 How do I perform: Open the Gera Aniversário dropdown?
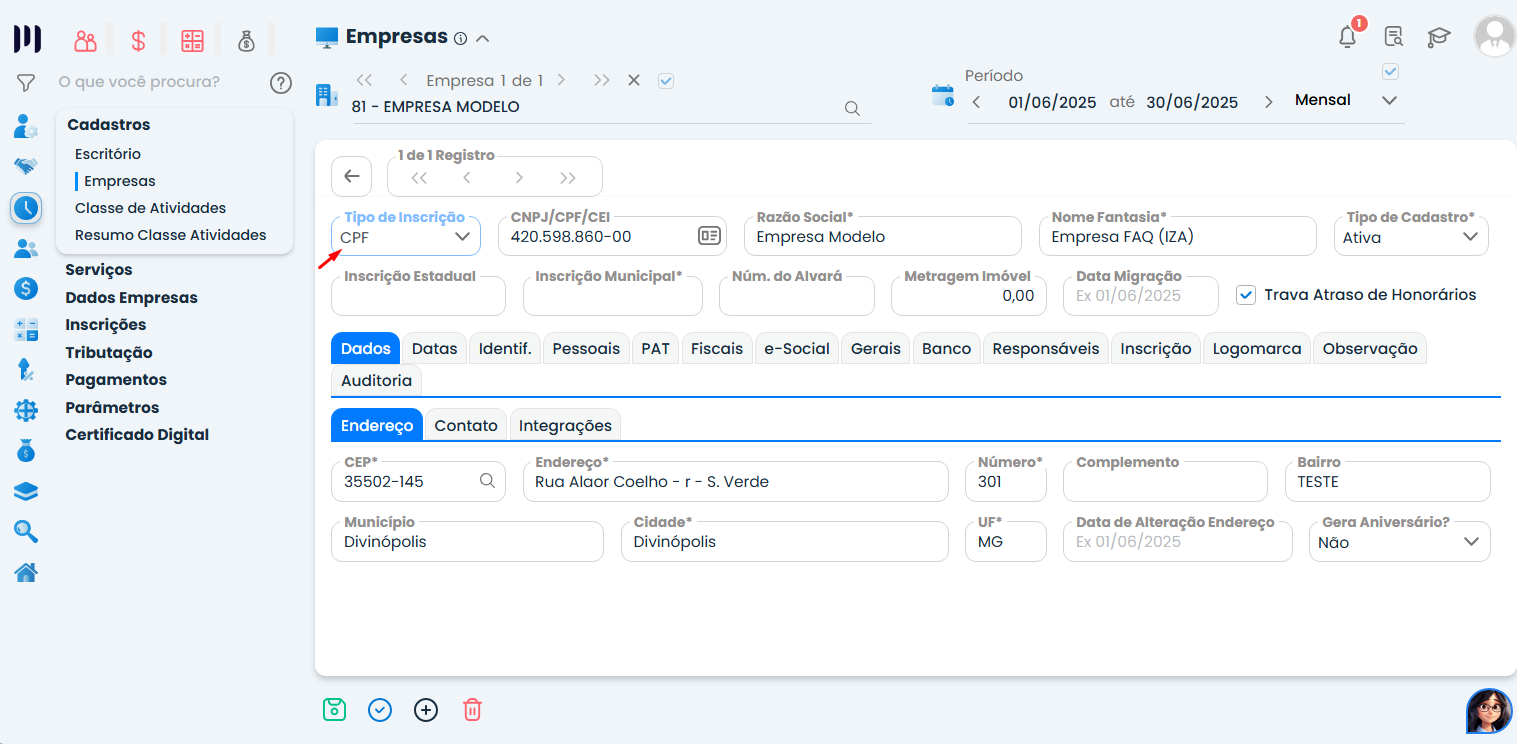point(1398,542)
